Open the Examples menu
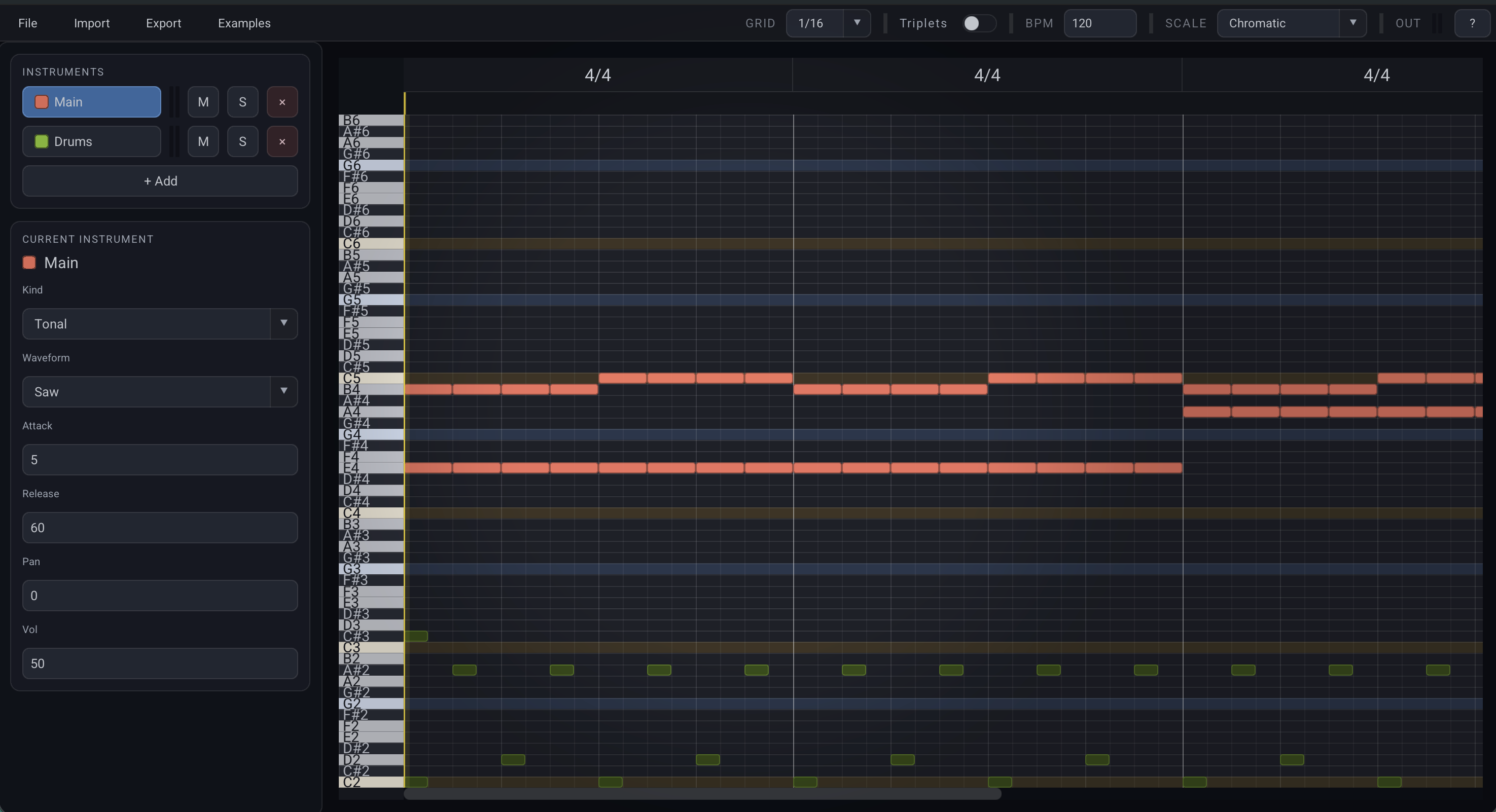Image resolution: width=1496 pixels, height=812 pixels. pyautogui.click(x=244, y=23)
